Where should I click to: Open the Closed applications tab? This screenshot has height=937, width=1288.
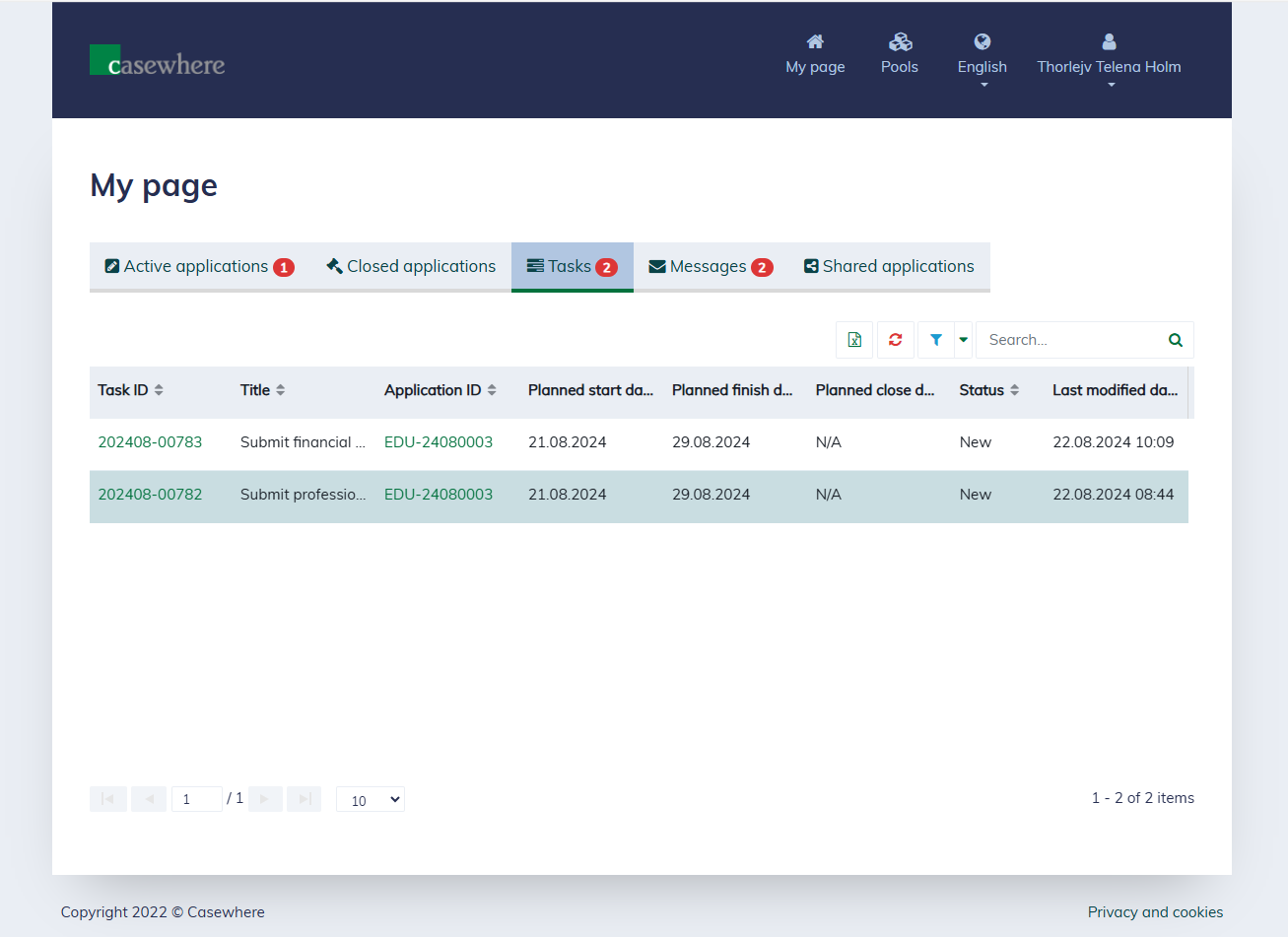(411, 267)
